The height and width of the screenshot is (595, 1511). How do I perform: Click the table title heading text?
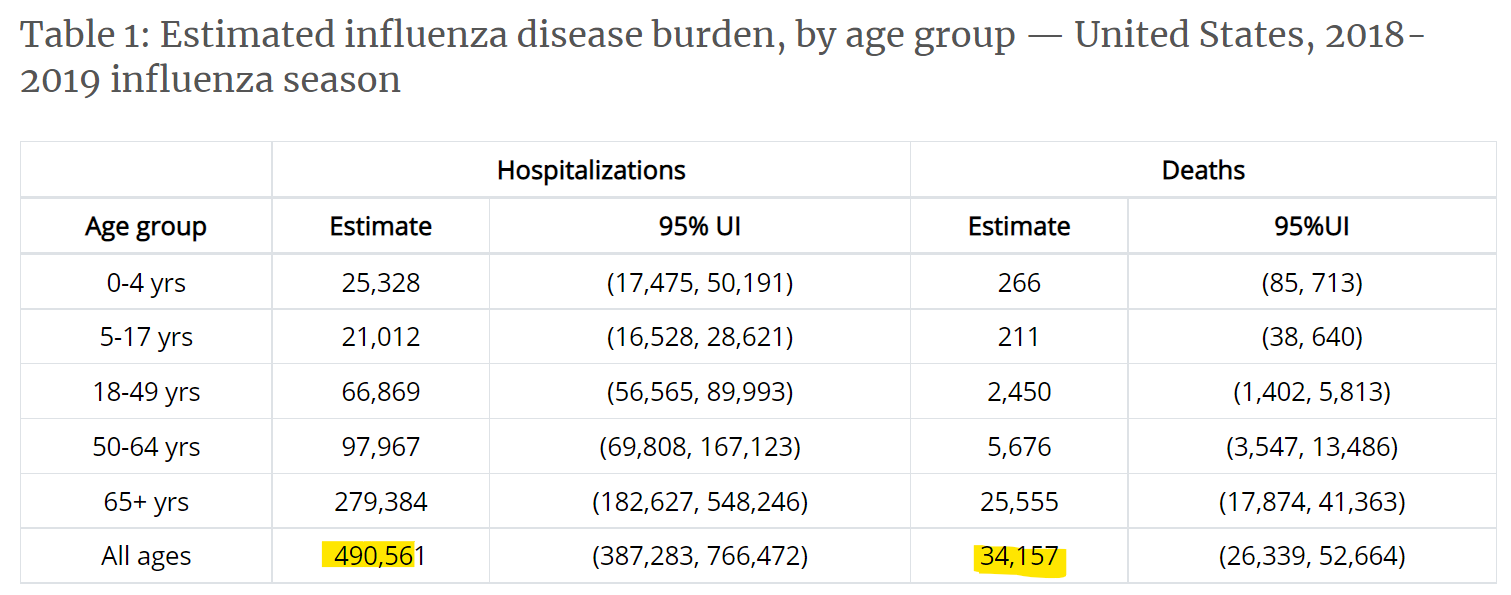click(x=722, y=57)
